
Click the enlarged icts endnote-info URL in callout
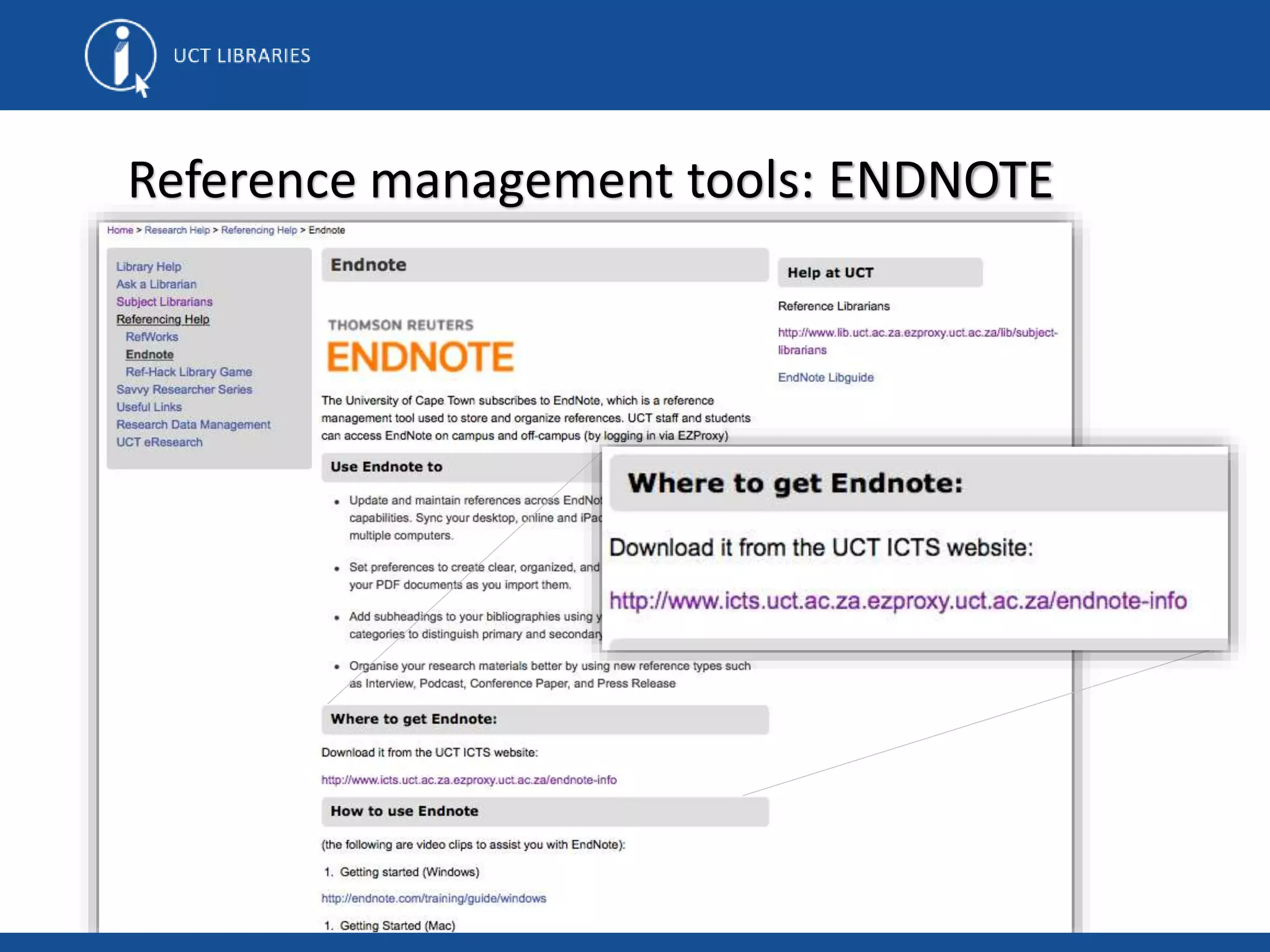click(898, 601)
